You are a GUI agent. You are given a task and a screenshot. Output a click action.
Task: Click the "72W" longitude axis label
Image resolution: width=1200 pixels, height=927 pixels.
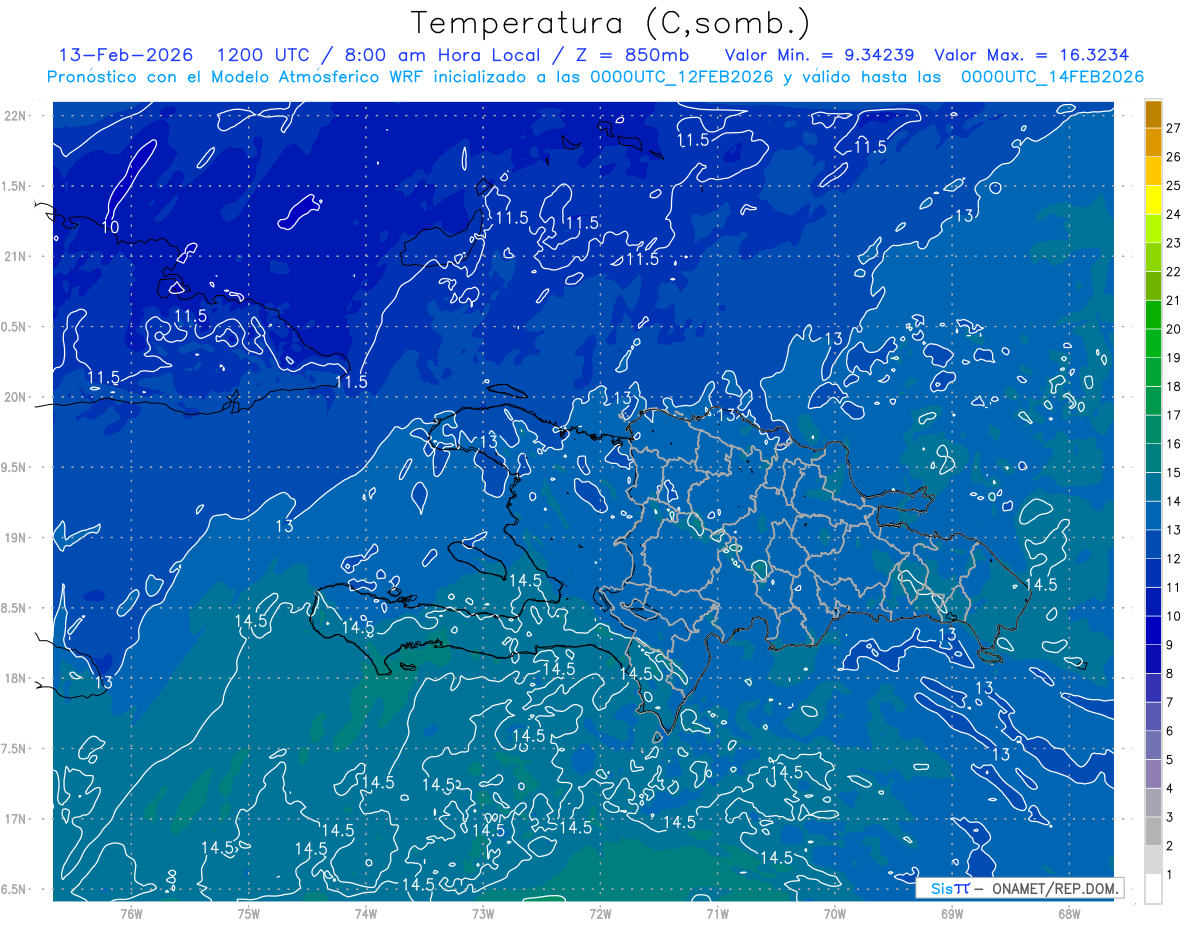[x=600, y=913]
